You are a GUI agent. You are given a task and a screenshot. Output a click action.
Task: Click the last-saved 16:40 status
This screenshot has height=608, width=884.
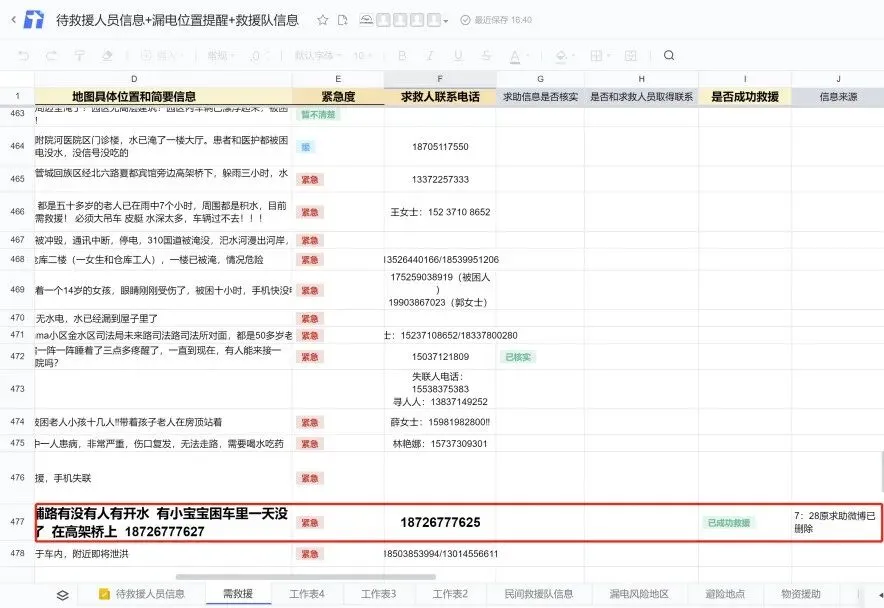coord(496,20)
